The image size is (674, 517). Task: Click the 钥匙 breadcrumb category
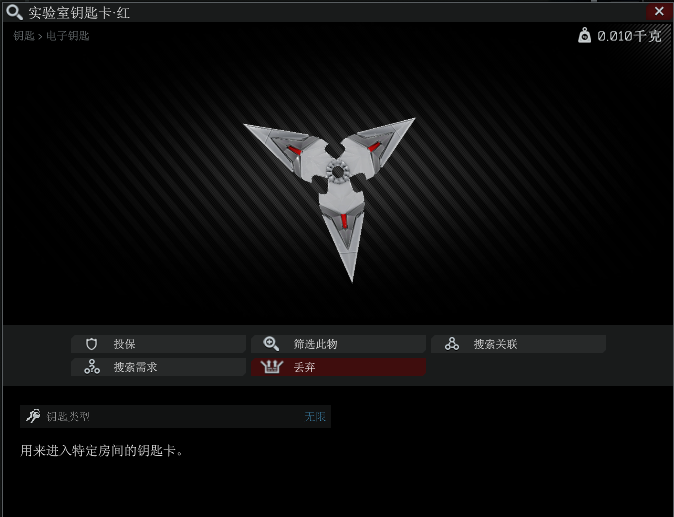[24, 36]
